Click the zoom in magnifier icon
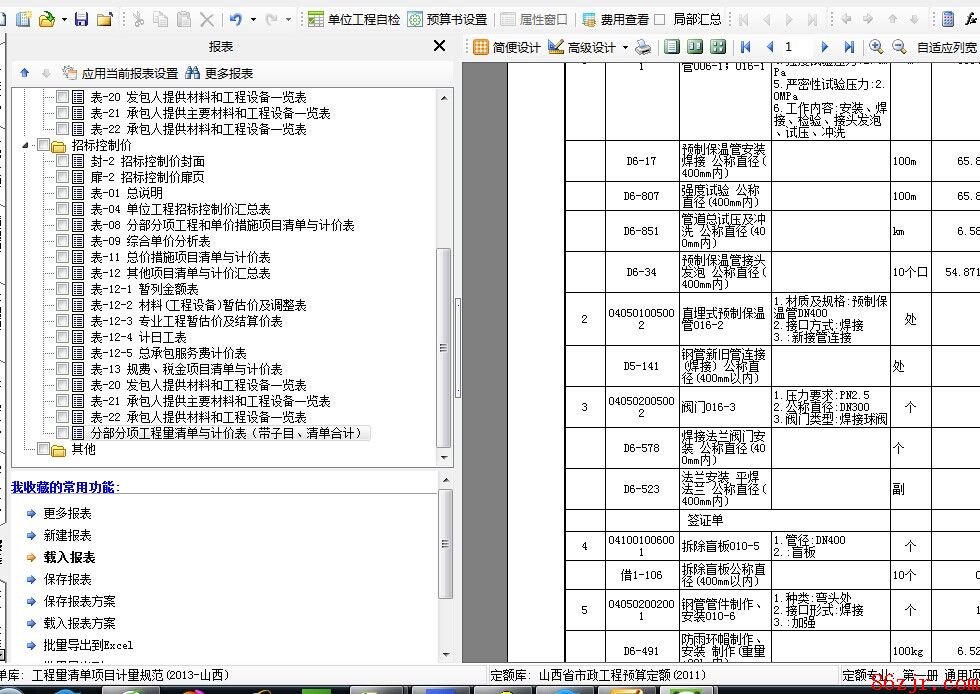980x694 pixels. pos(876,47)
